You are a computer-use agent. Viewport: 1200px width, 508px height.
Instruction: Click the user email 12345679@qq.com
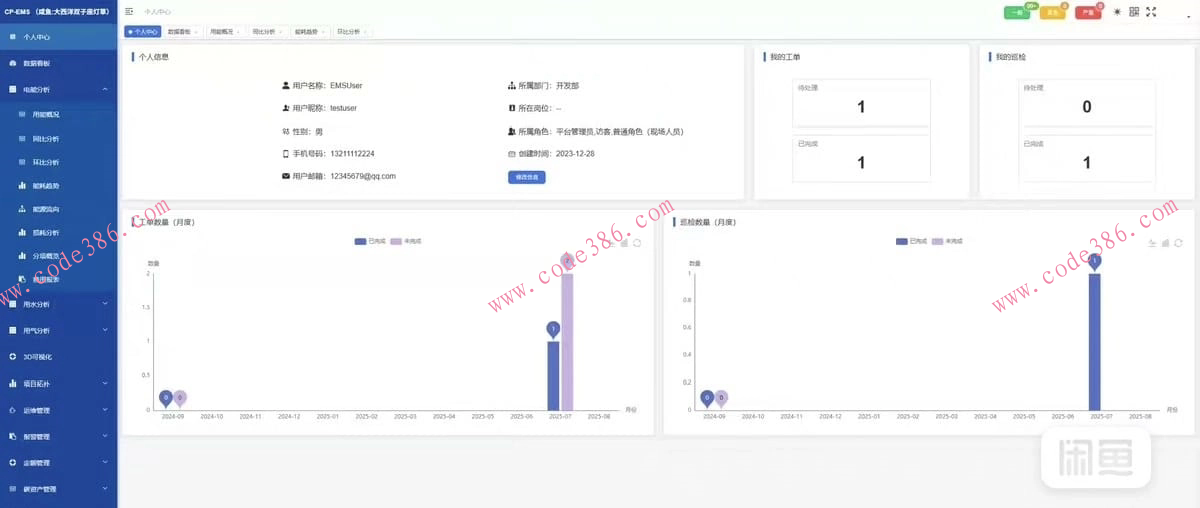coord(363,176)
